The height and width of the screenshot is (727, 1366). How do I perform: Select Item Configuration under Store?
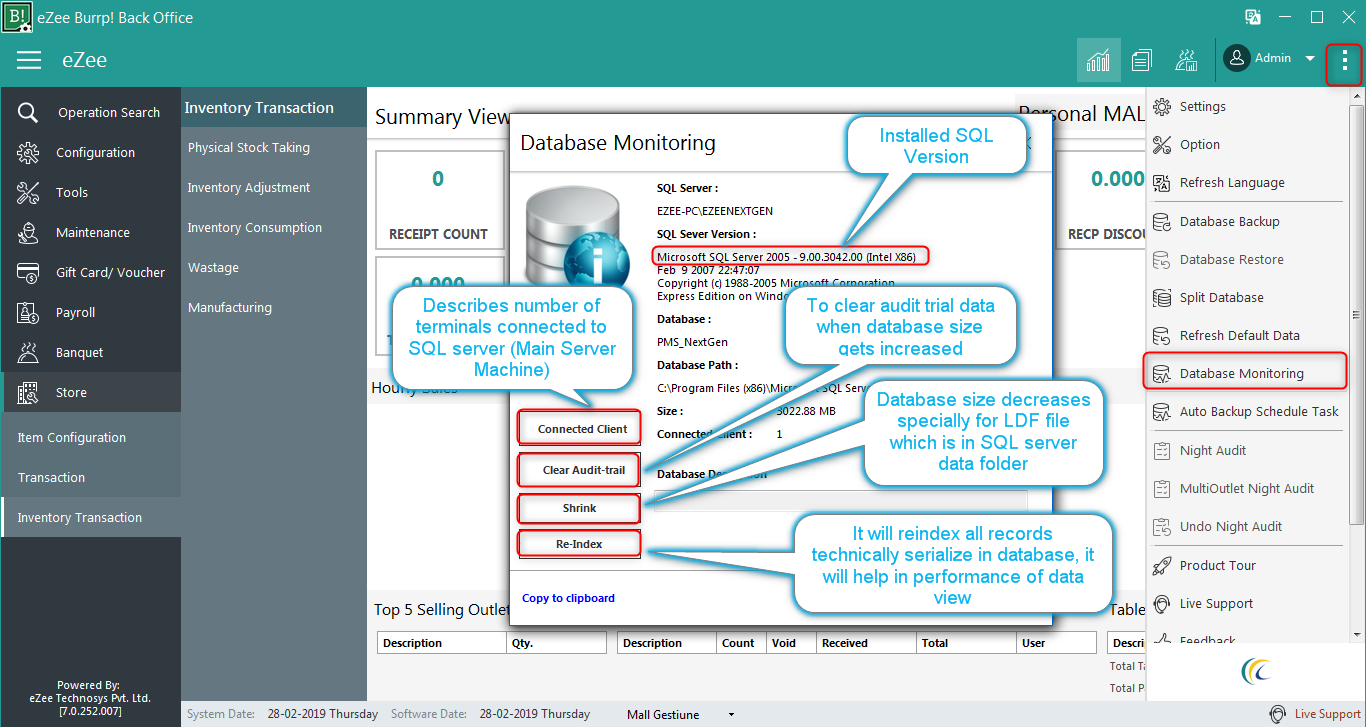(x=91, y=437)
